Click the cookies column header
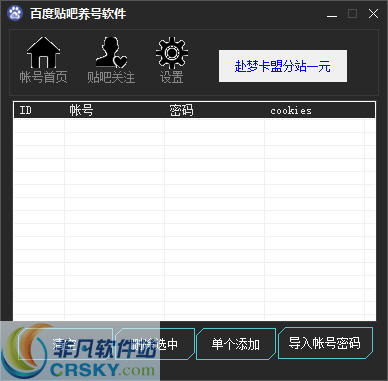This screenshot has width=388, height=381. (314, 110)
